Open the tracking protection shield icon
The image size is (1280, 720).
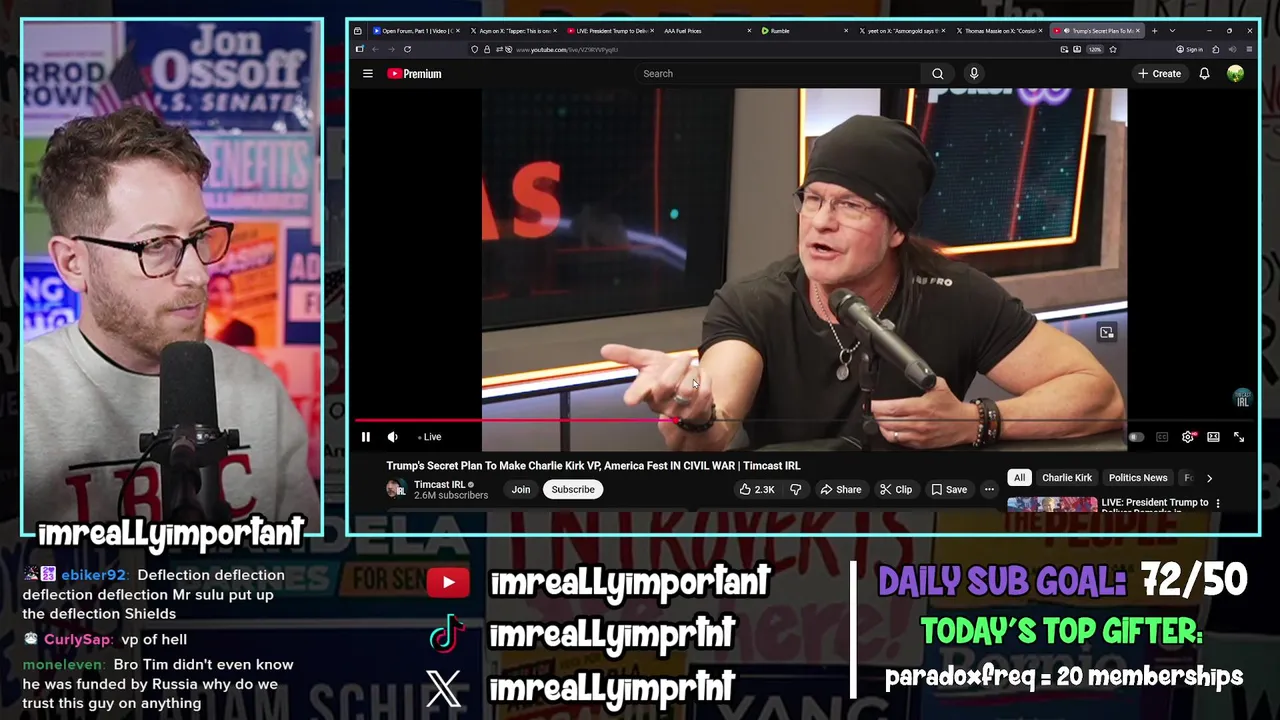[474, 49]
